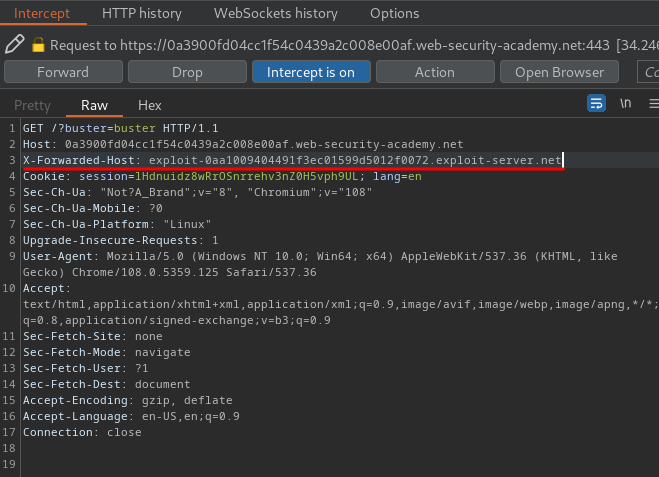659x477 pixels.
Task: Click the User-Agent header line
Action: pos(320,256)
